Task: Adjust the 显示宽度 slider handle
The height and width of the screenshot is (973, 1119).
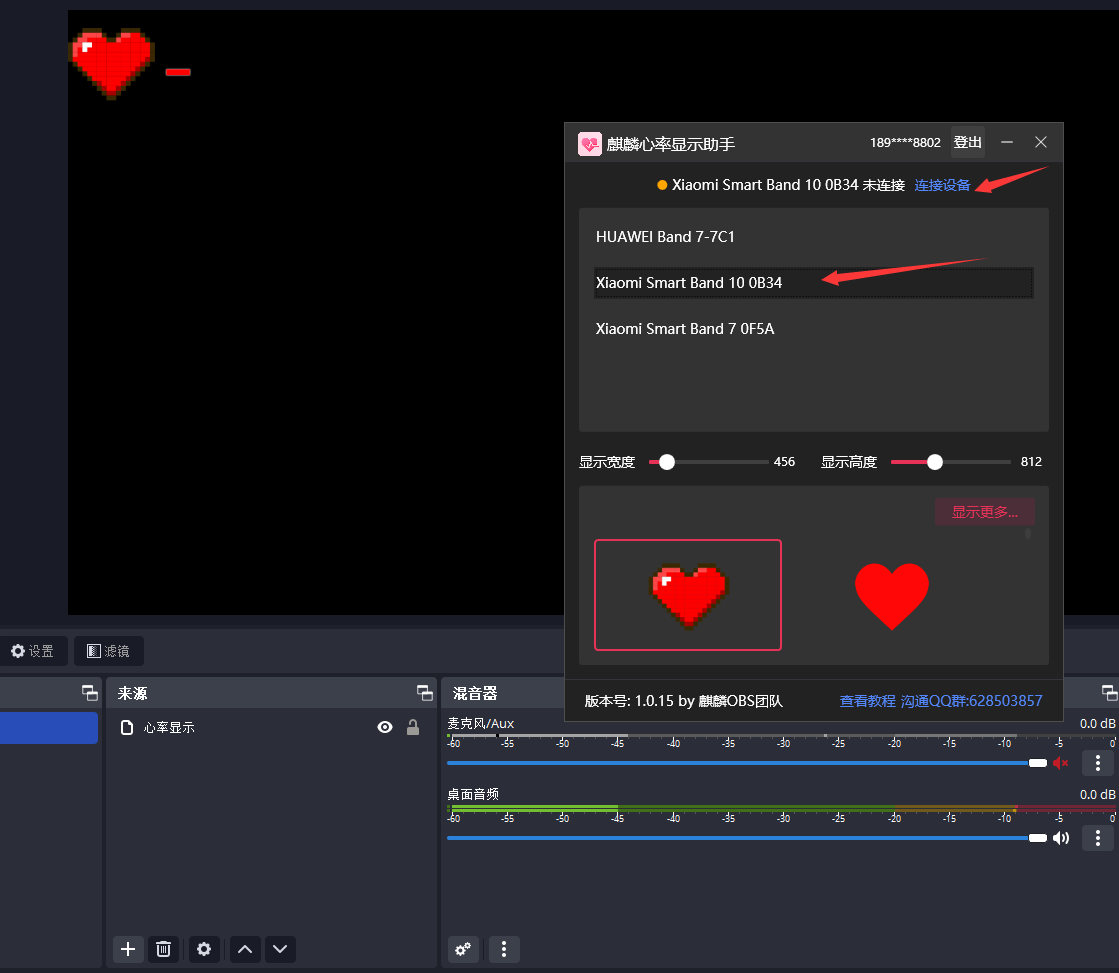Action: tap(667, 462)
